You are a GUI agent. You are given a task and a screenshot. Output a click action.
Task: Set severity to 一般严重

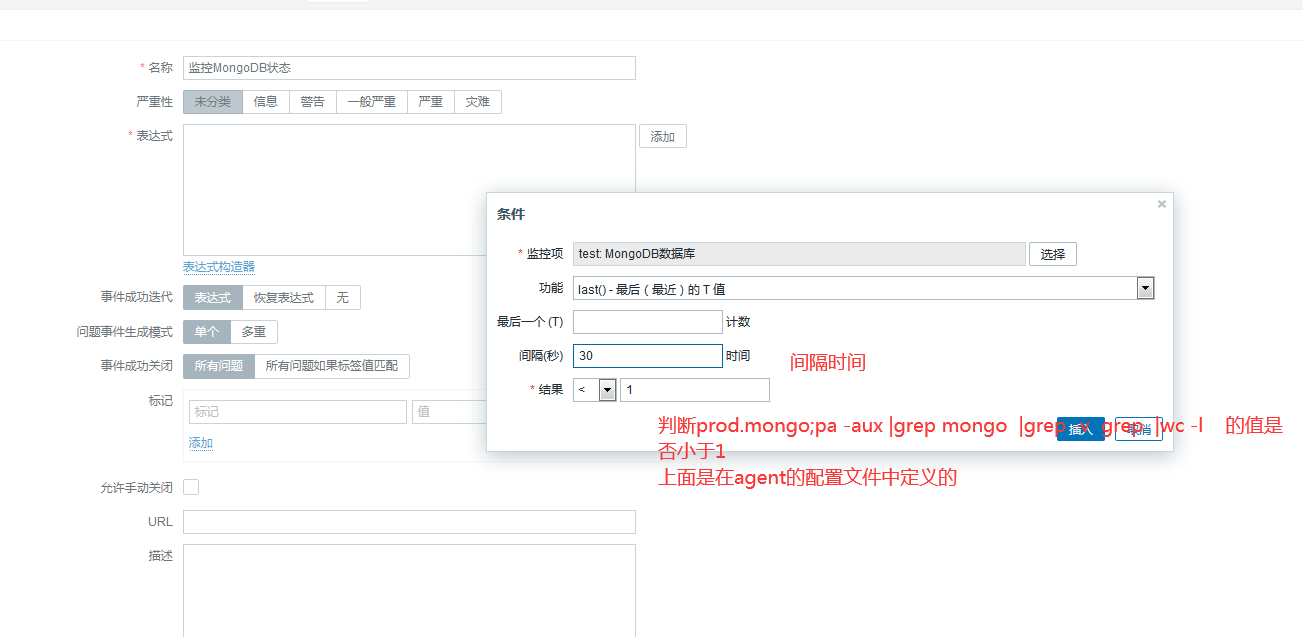[x=371, y=102]
